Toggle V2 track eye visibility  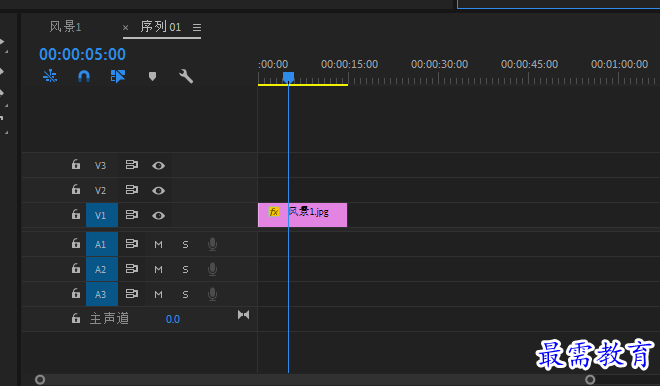click(x=158, y=191)
